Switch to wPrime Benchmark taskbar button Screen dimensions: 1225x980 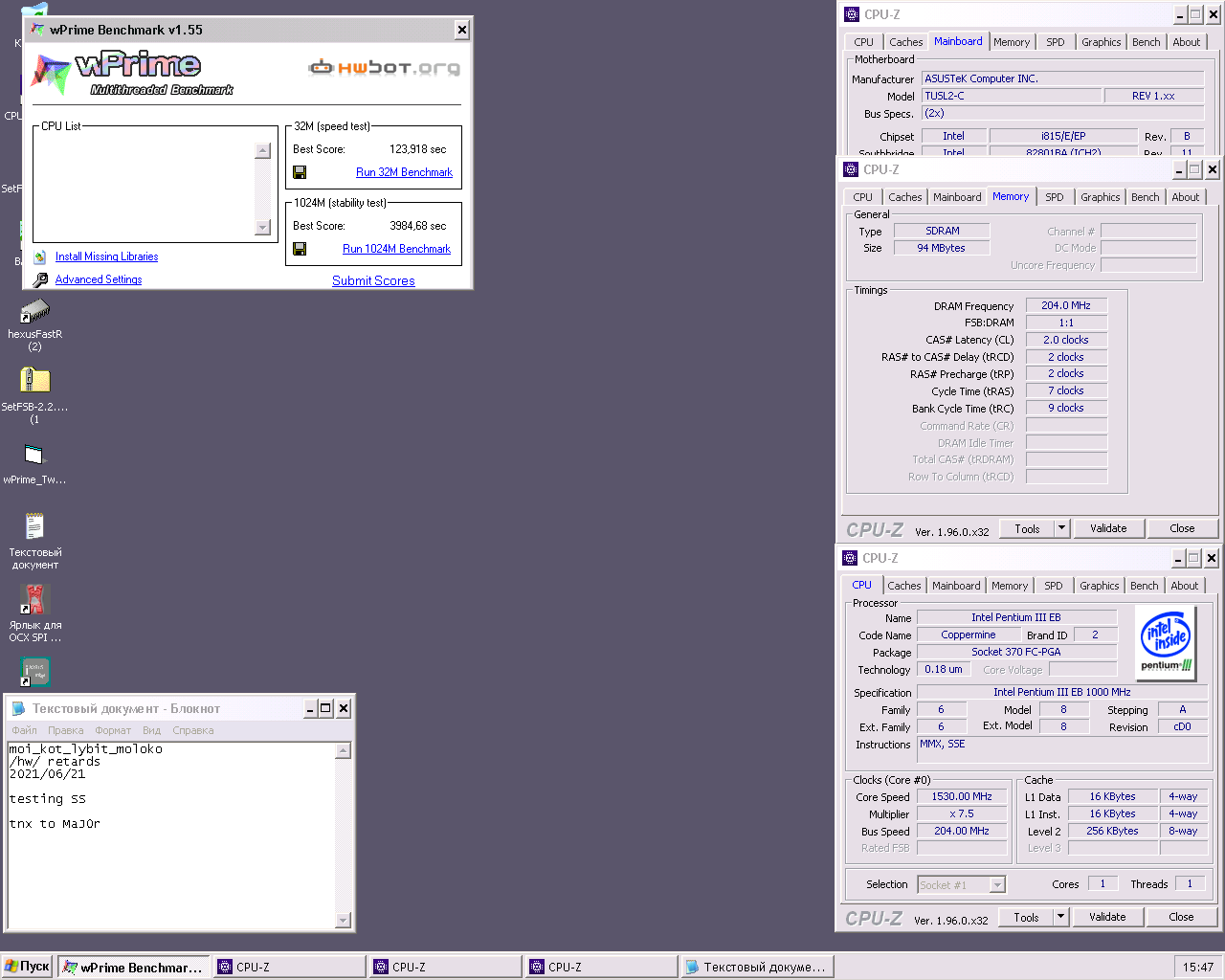click(132, 967)
